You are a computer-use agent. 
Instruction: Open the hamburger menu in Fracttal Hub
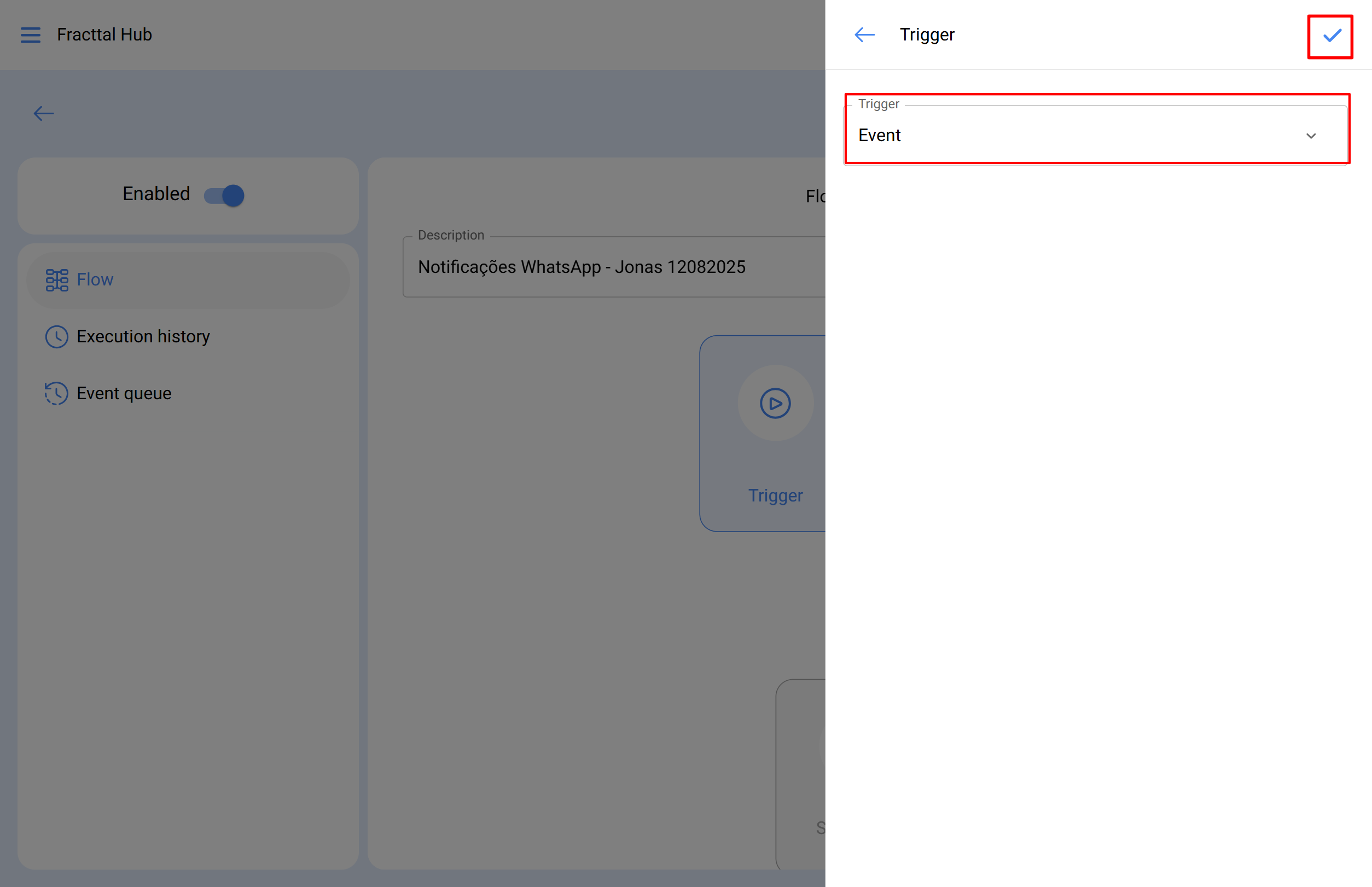pyautogui.click(x=31, y=35)
